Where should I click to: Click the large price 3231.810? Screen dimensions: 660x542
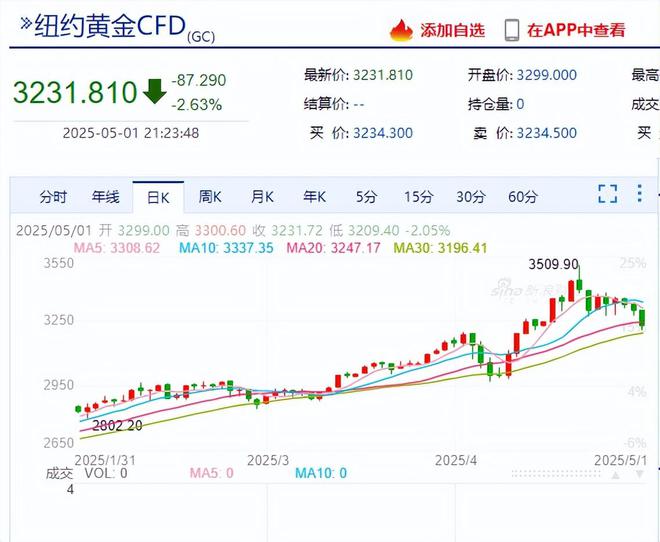pyautogui.click(x=75, y=92)
